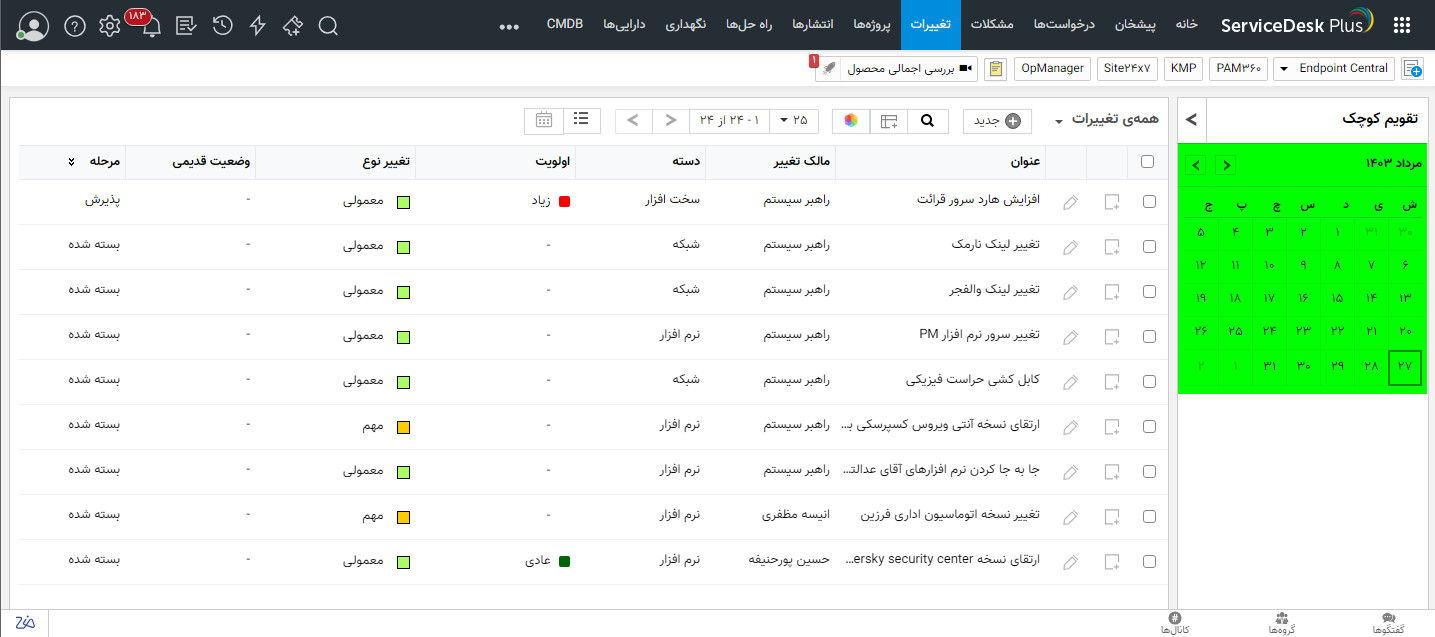Click the 'جدید' button to create a change

(996, 119)
